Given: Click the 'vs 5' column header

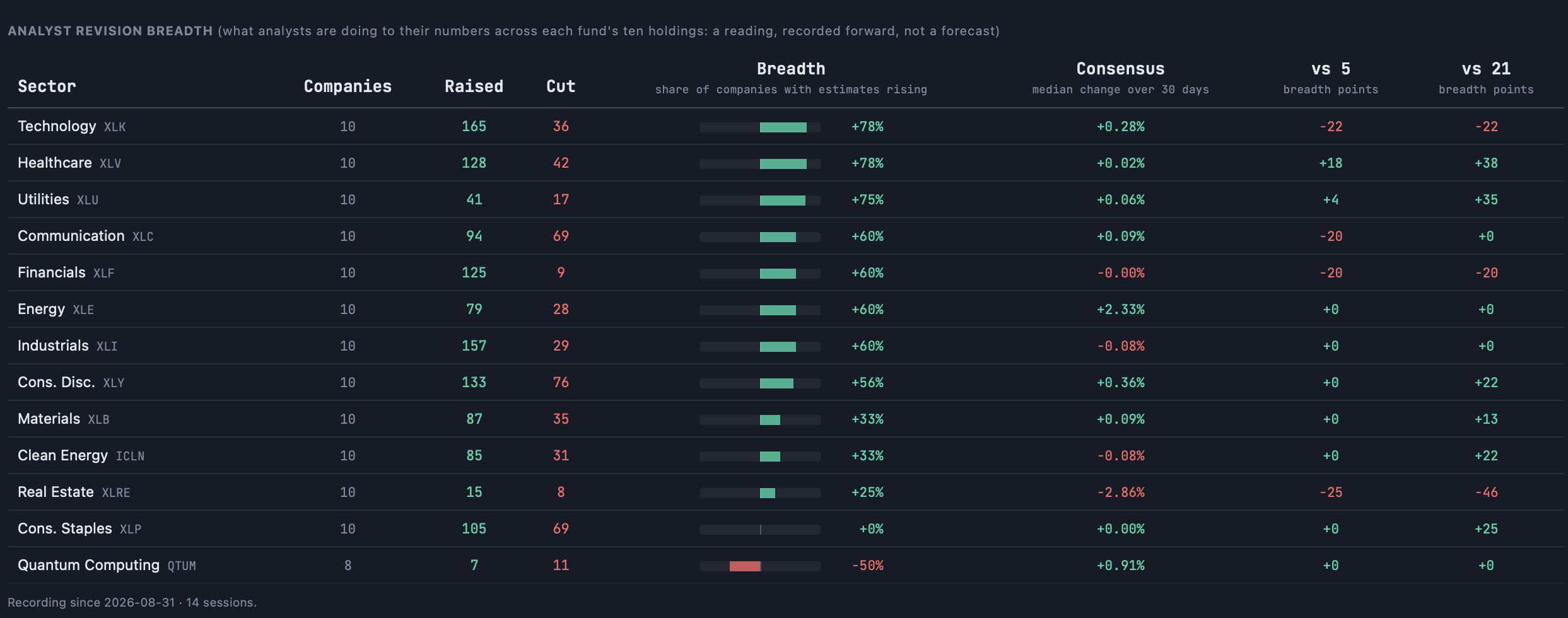Looking at the screenshot, I should [x=1331, y=69].
